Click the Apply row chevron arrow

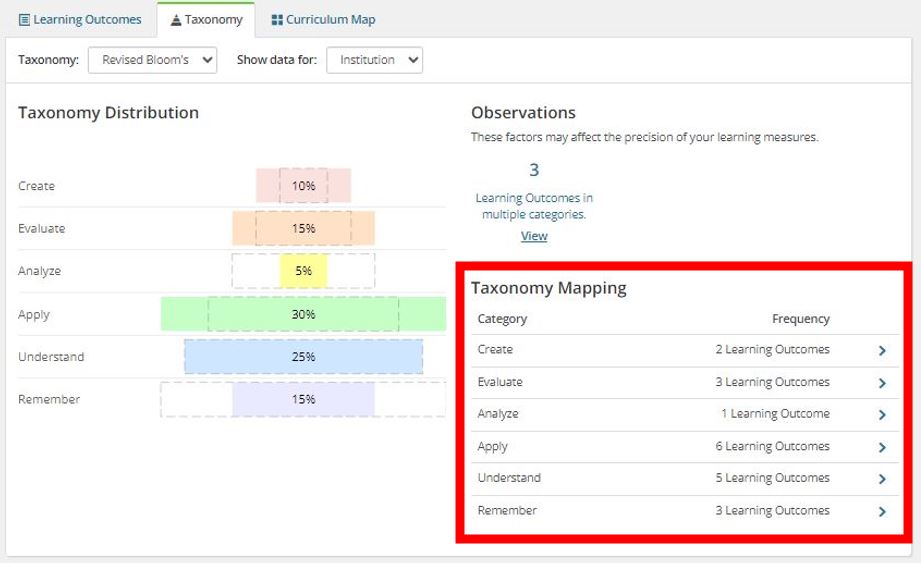coord(882,447)
